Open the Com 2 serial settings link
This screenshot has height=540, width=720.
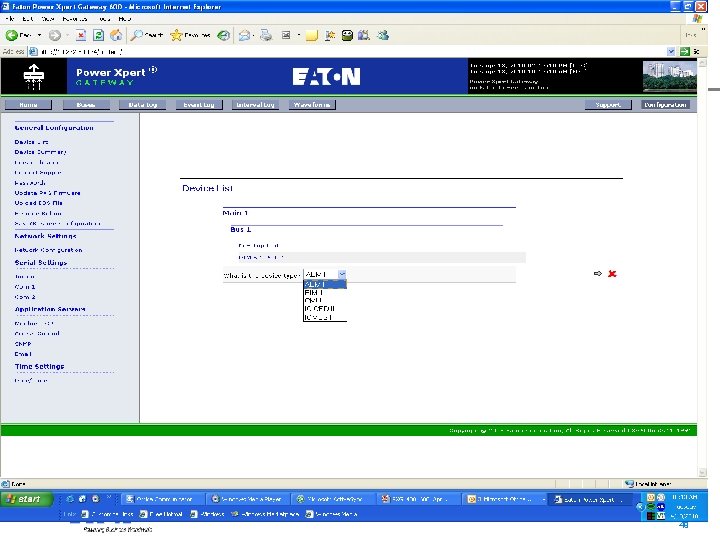tap(25, 297)
